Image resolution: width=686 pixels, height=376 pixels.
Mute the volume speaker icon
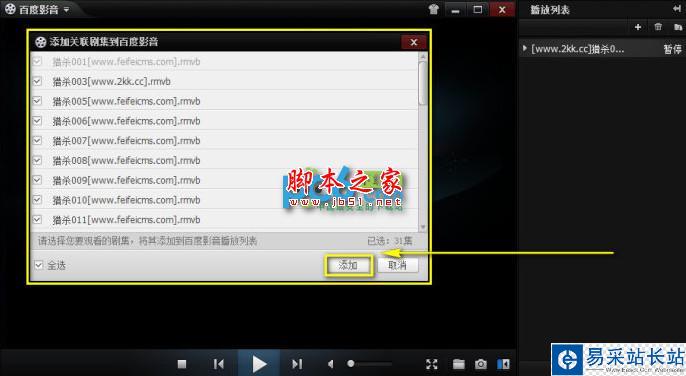click(x=331, y=364)
